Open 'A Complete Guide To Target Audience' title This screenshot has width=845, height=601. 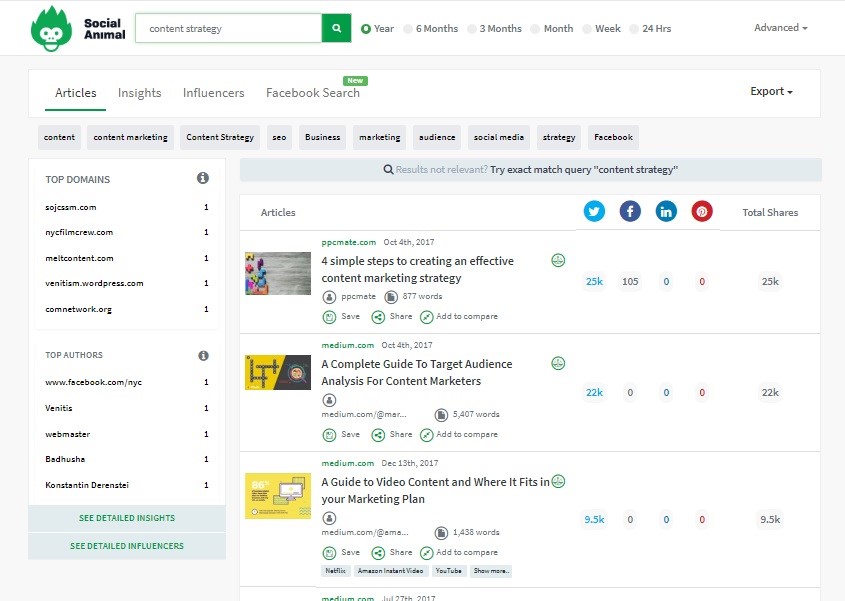click(417, 372)
